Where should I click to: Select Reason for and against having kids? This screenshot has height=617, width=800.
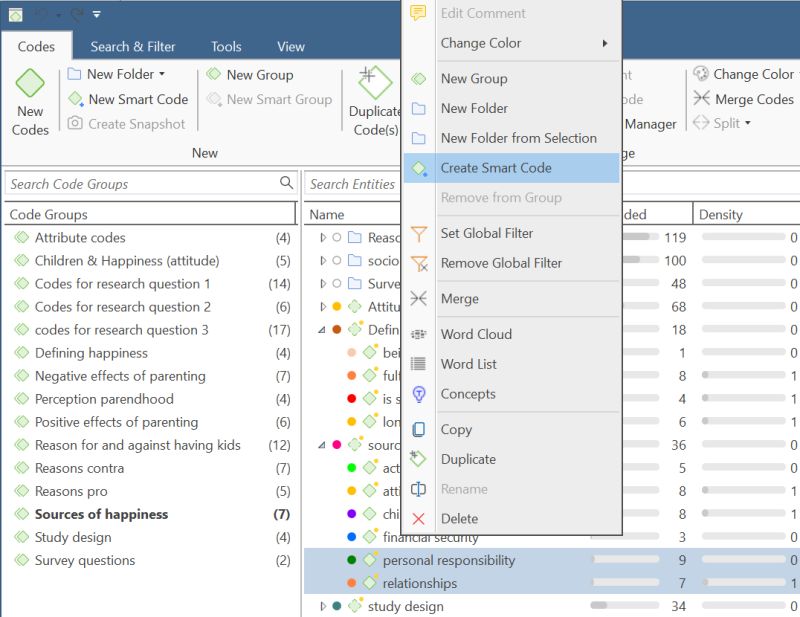151,445
